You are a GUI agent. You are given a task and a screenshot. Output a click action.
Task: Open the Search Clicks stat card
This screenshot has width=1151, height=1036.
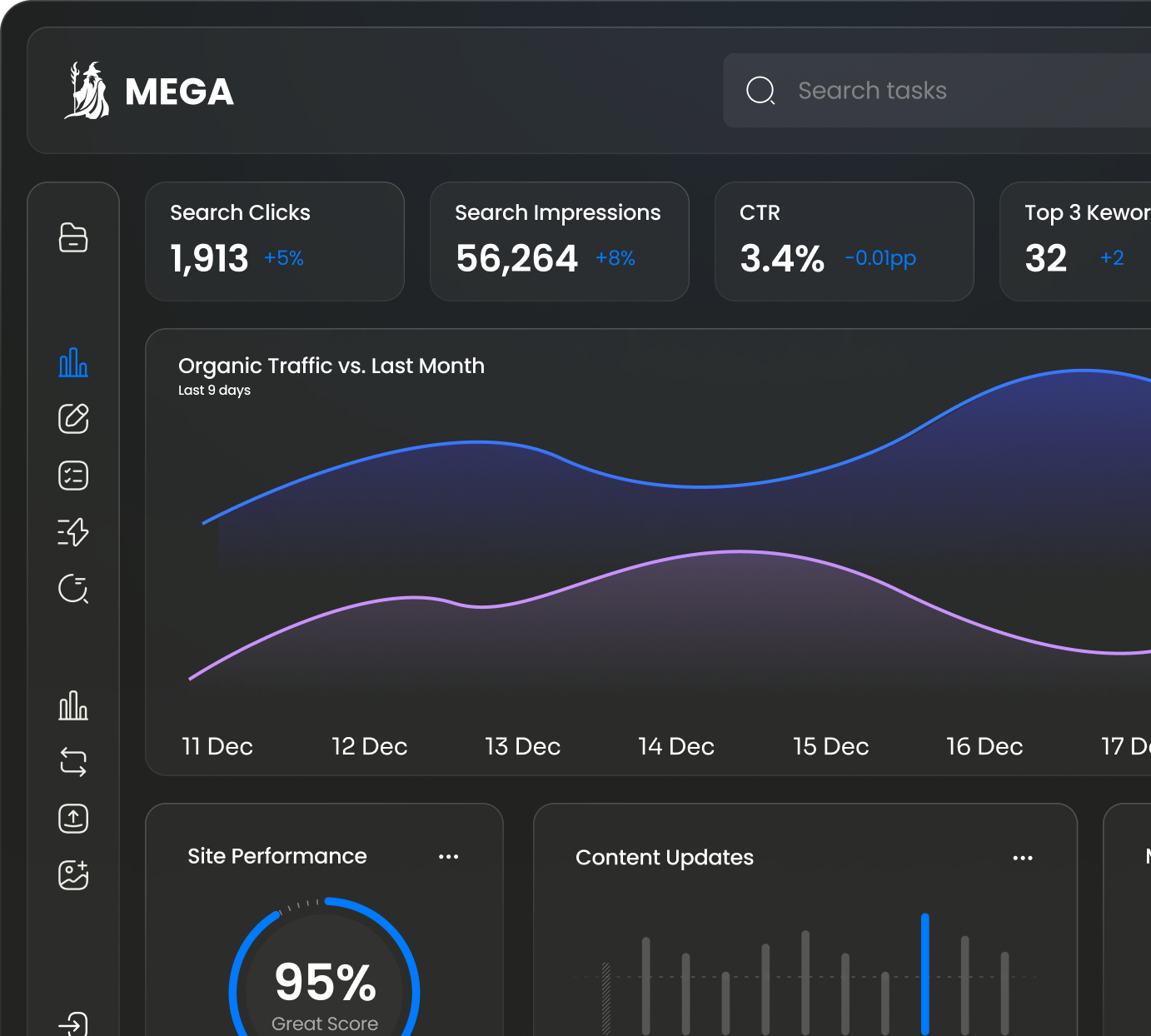[274, 242]
